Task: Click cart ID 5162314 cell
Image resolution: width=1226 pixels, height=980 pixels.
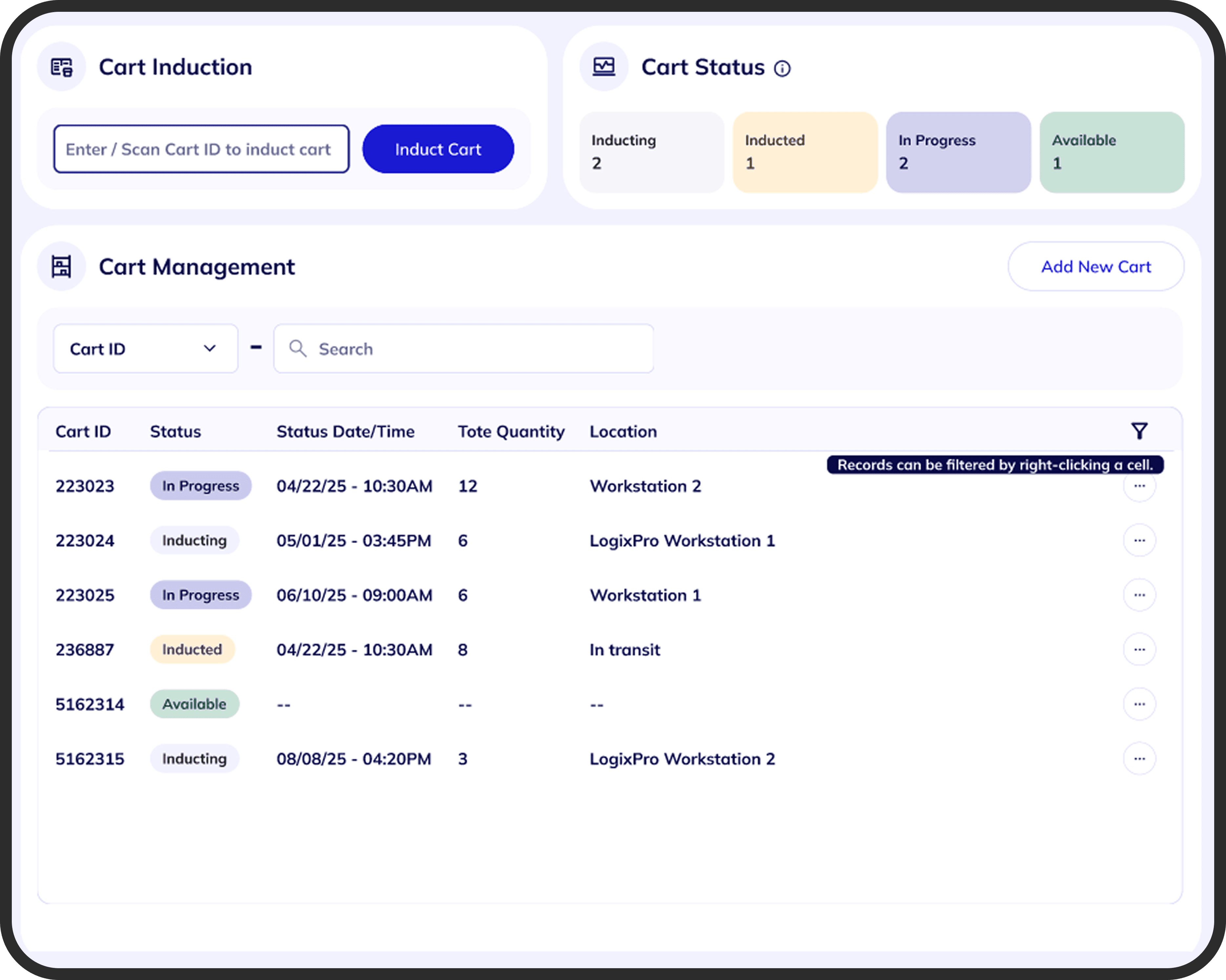Action: (90, 705)
